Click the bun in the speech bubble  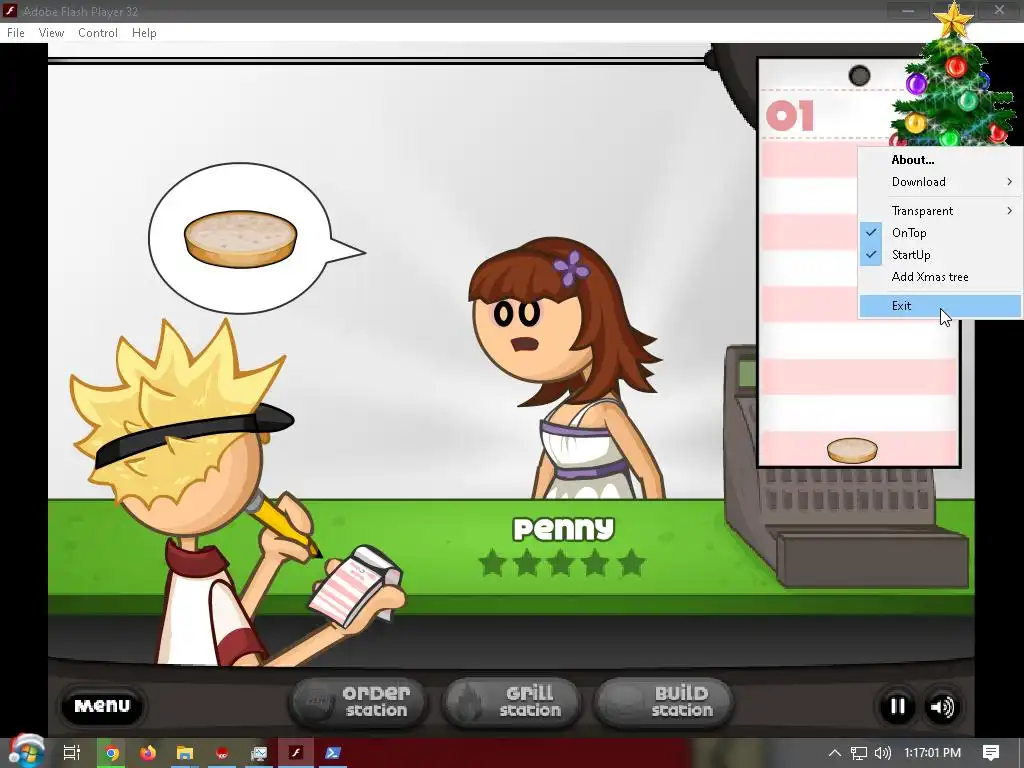pos(240,238)
